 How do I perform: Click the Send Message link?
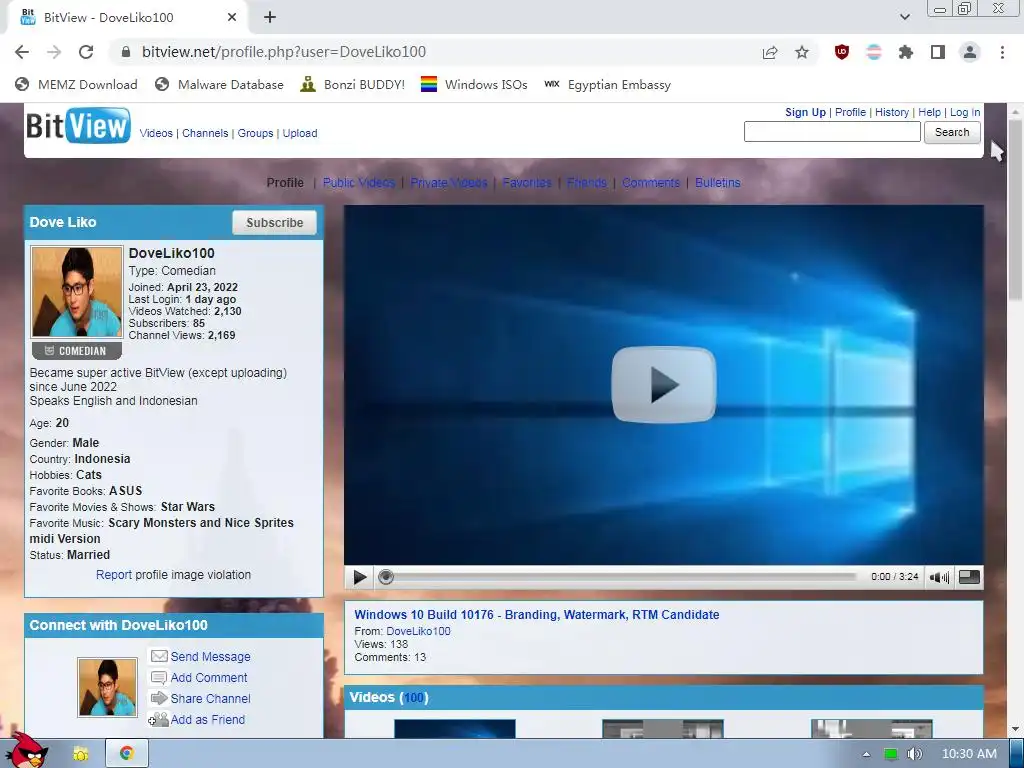210,657
